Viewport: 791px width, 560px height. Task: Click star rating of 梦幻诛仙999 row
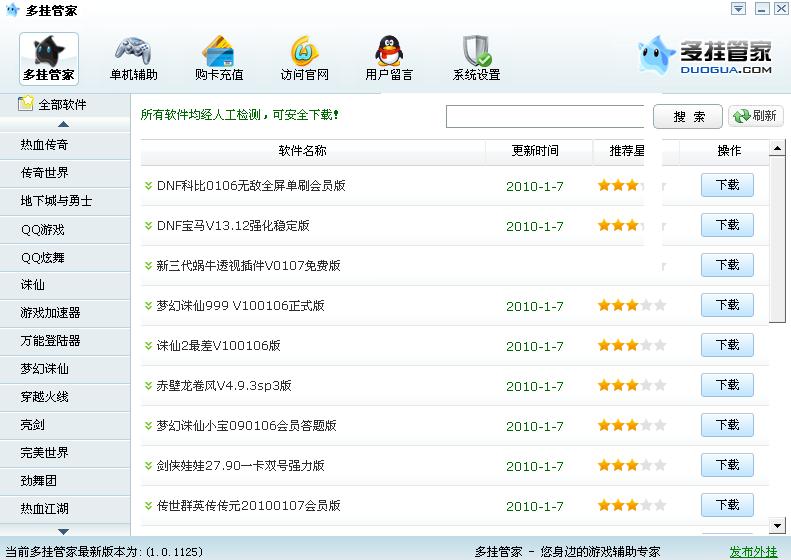click(632, 305)
